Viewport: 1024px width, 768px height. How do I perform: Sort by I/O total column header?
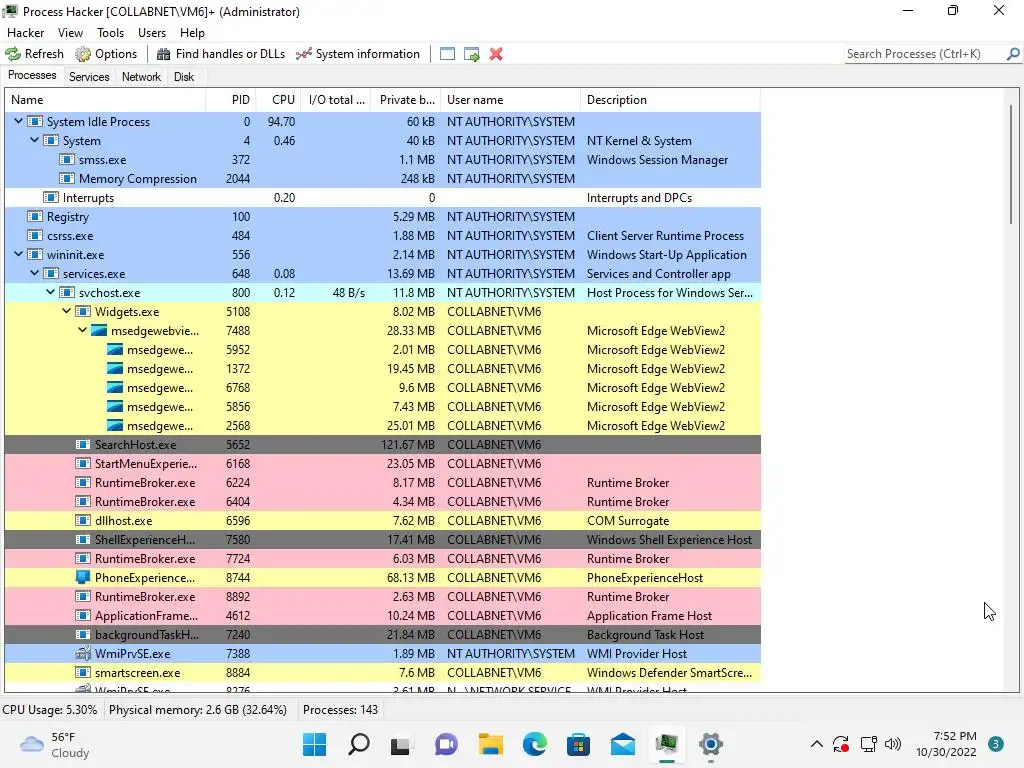click(x=336, y=100)
